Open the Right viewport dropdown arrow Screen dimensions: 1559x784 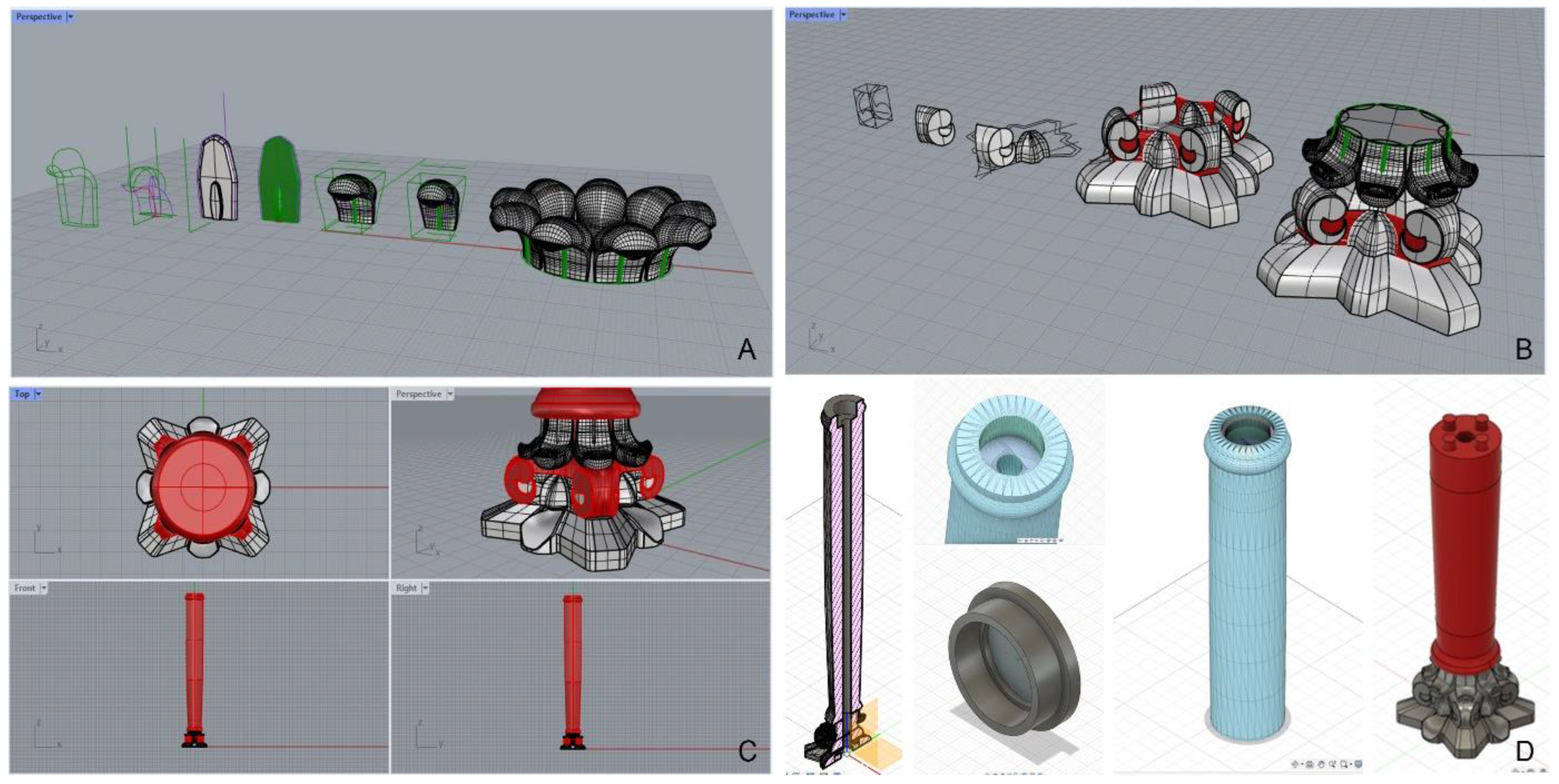point(425,588)
